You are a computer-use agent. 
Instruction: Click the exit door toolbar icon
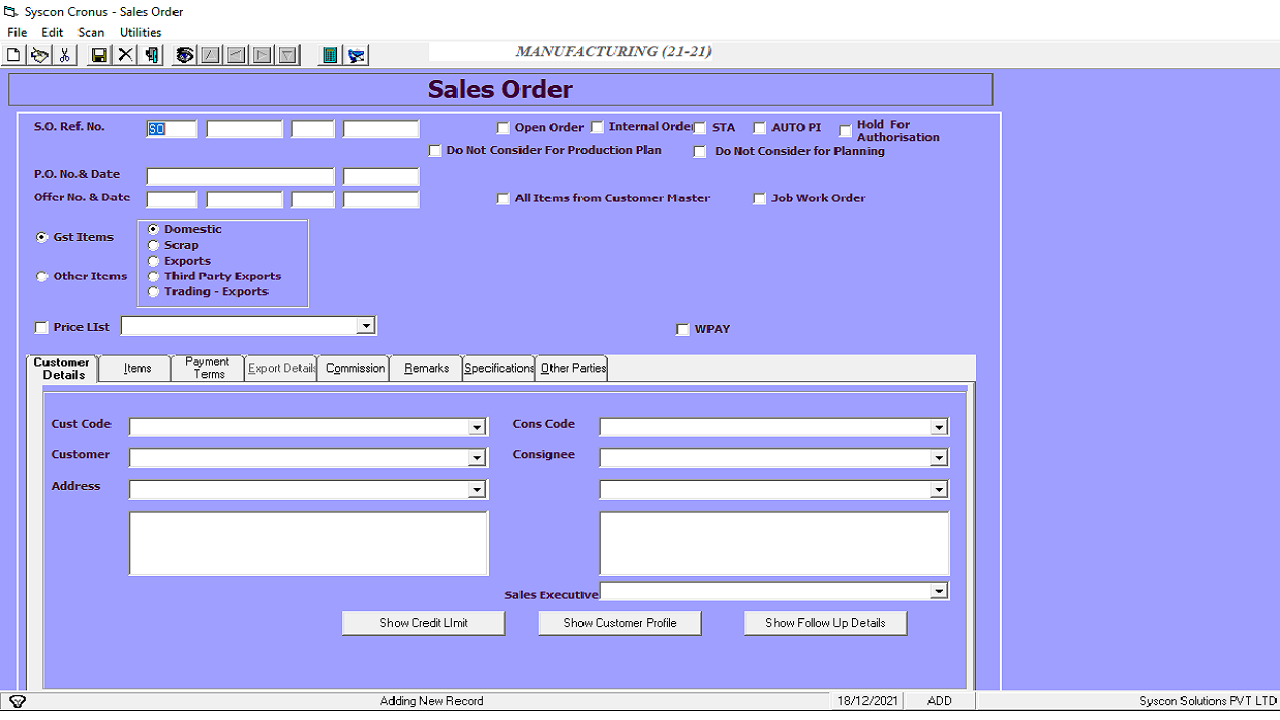(151, 55)
